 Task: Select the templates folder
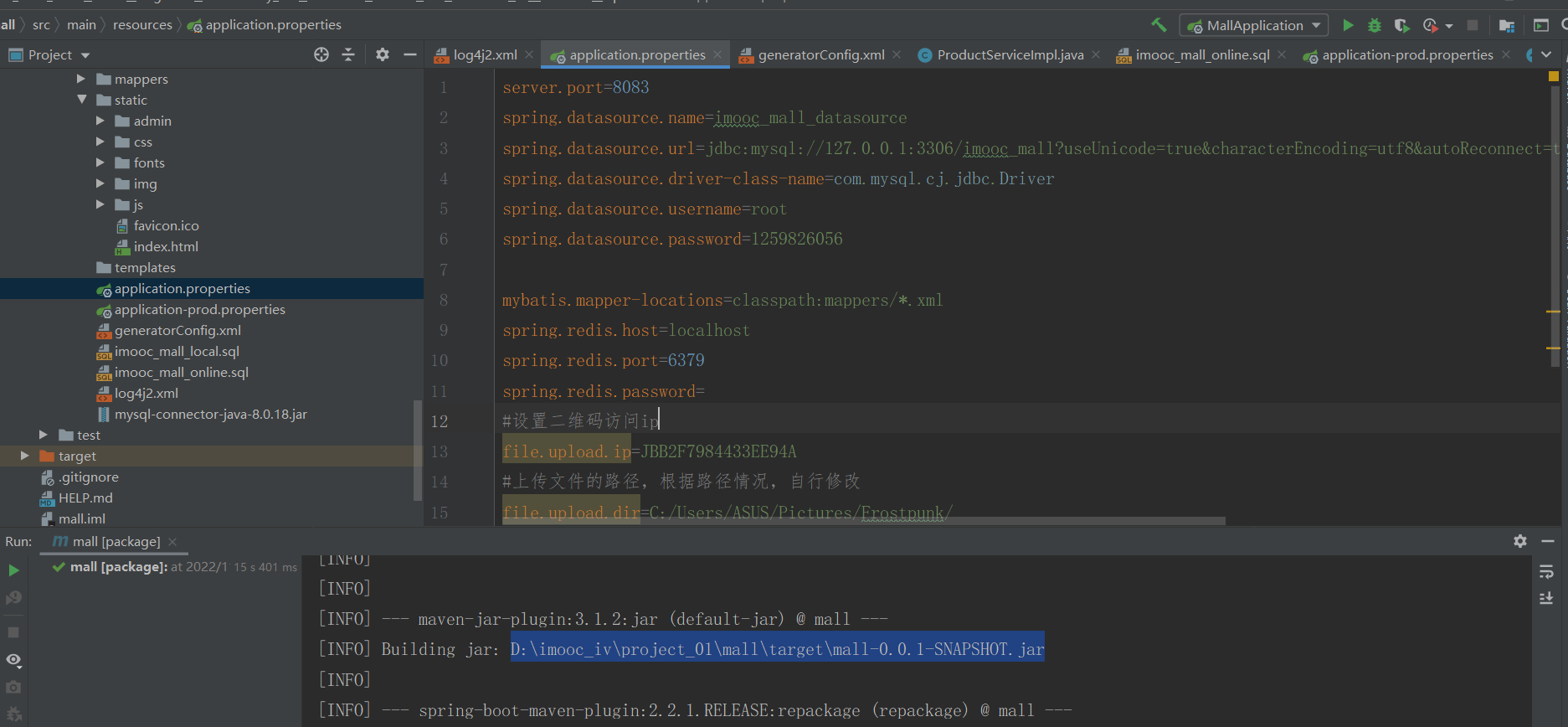tap(136, 267)
